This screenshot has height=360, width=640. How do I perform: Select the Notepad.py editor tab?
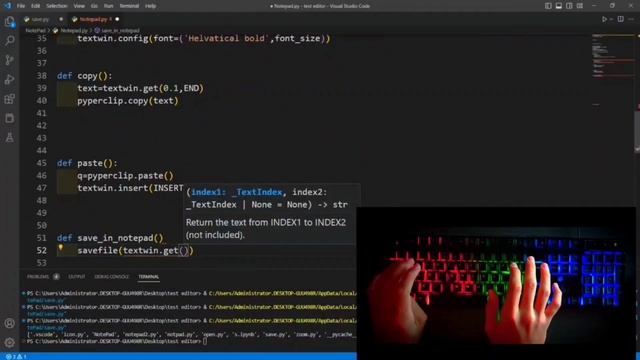click(93, 19)
